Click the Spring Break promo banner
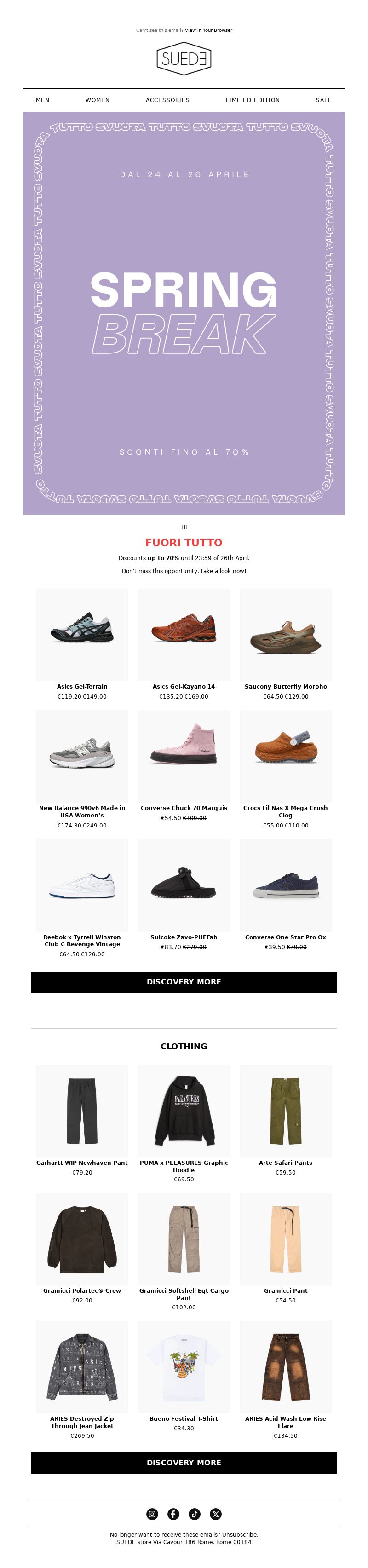 coord(184,313)
